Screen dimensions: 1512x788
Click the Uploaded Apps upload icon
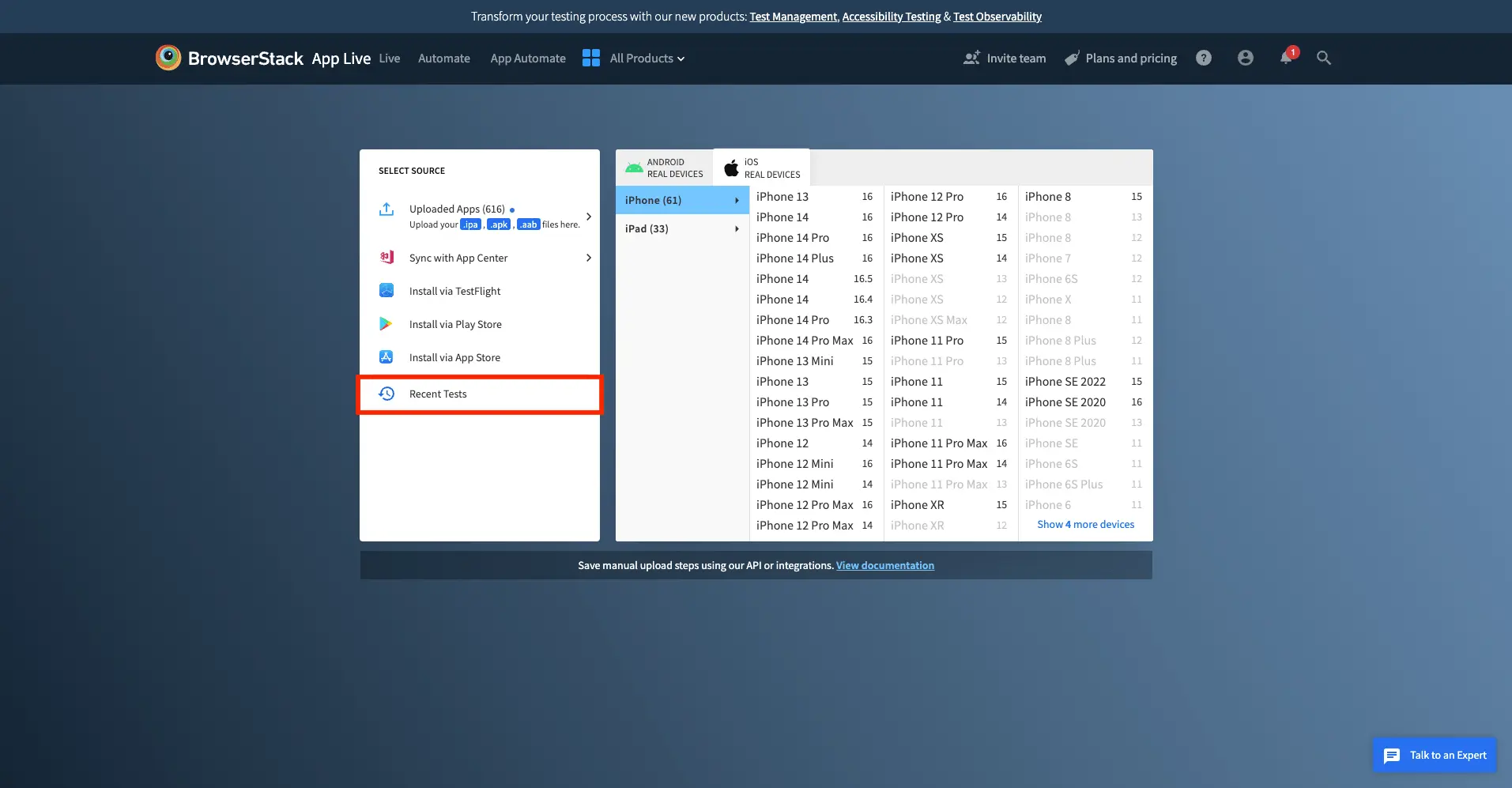[386, 209]
